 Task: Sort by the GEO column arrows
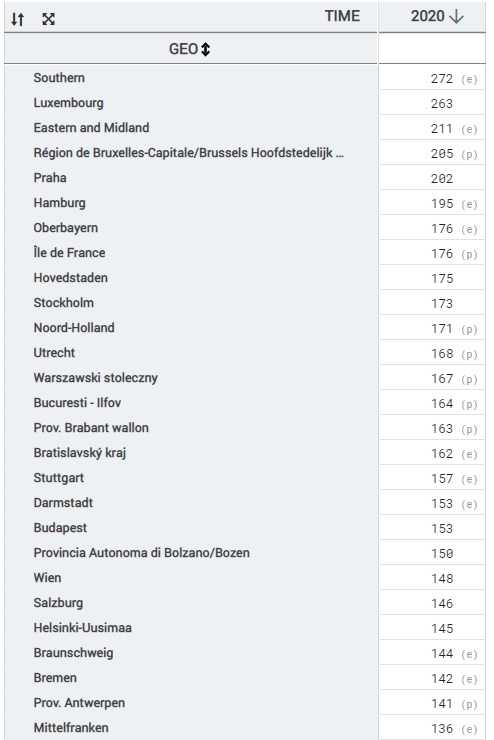click(x=205, y=49)
